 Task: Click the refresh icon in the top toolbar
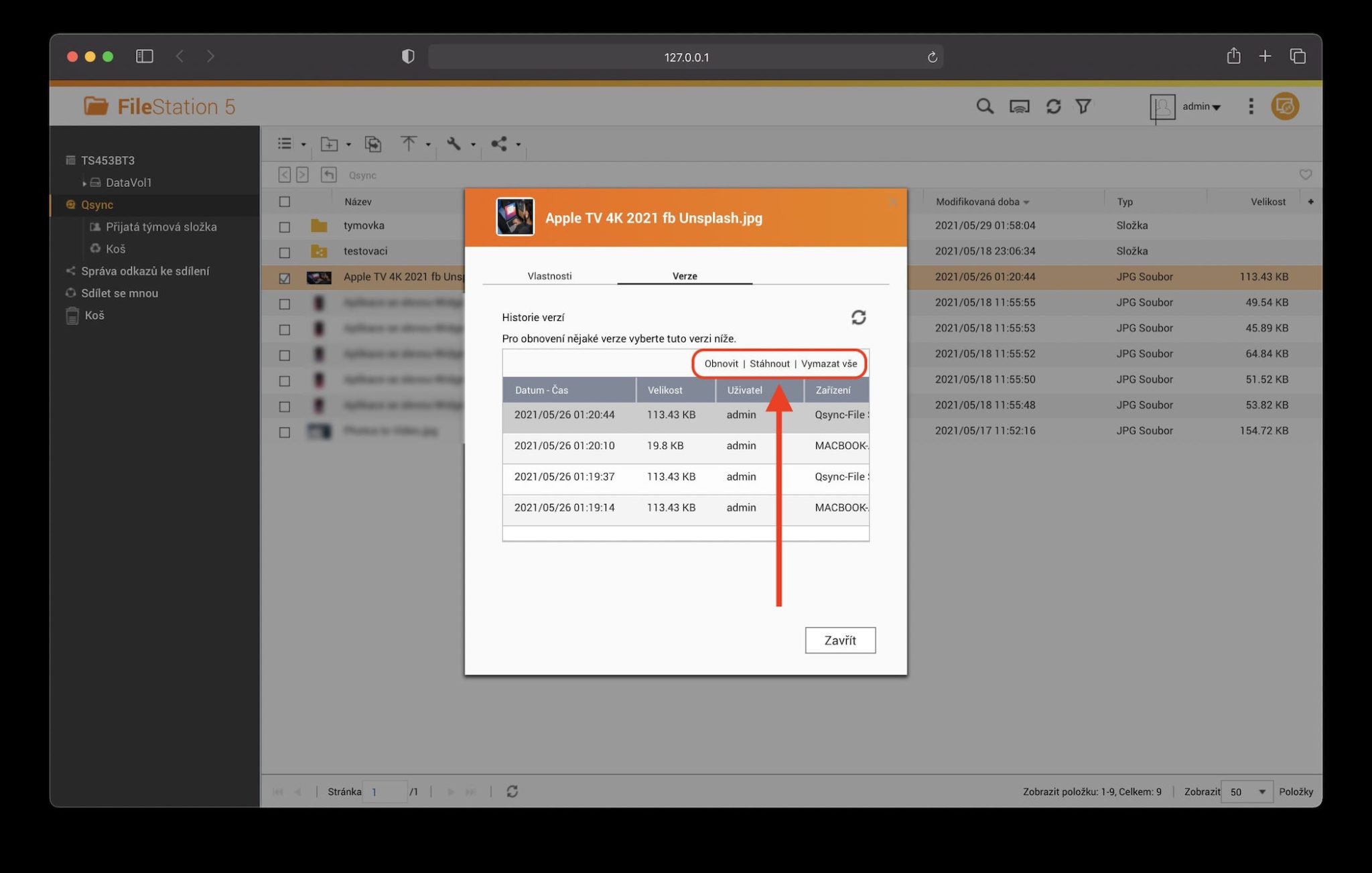coord(1053,106)
